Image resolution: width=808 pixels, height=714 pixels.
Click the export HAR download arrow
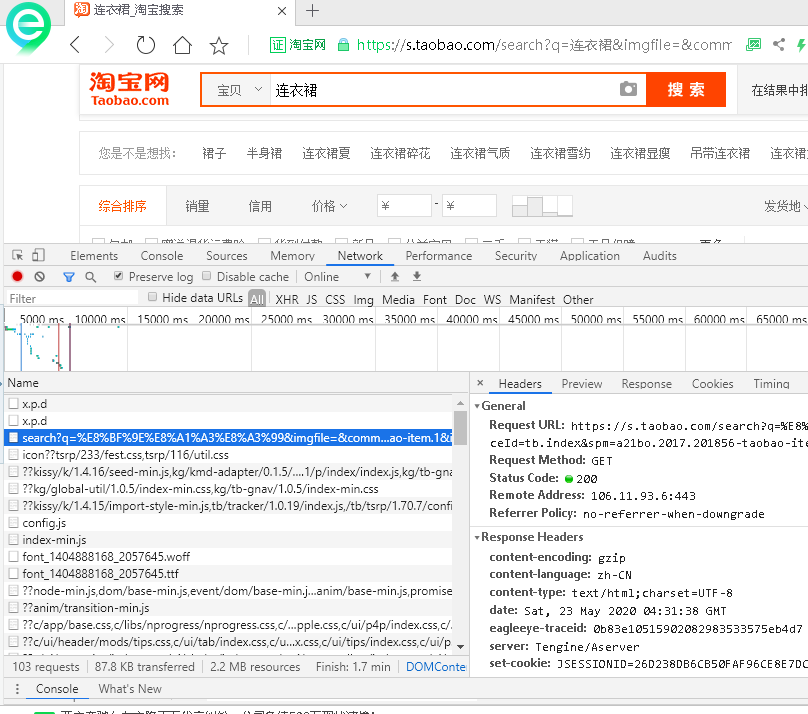417,277
